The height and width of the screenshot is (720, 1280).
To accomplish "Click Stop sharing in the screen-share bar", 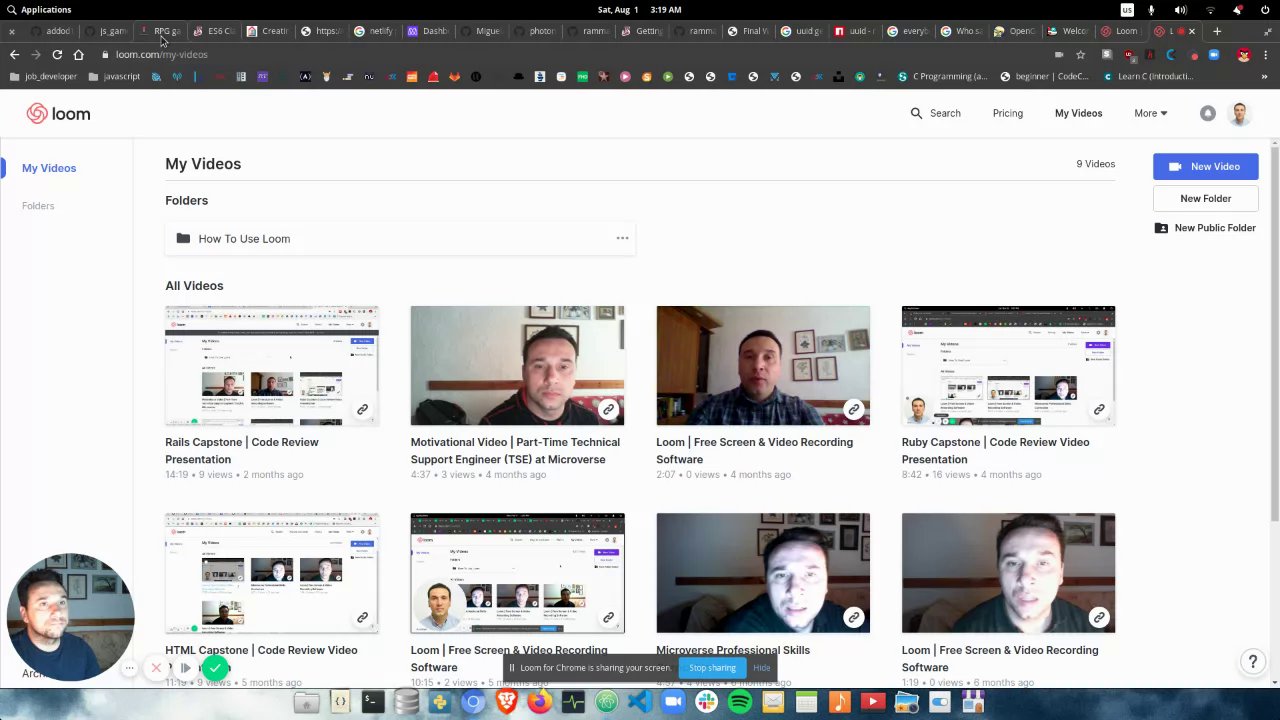I will click(712, 668).
